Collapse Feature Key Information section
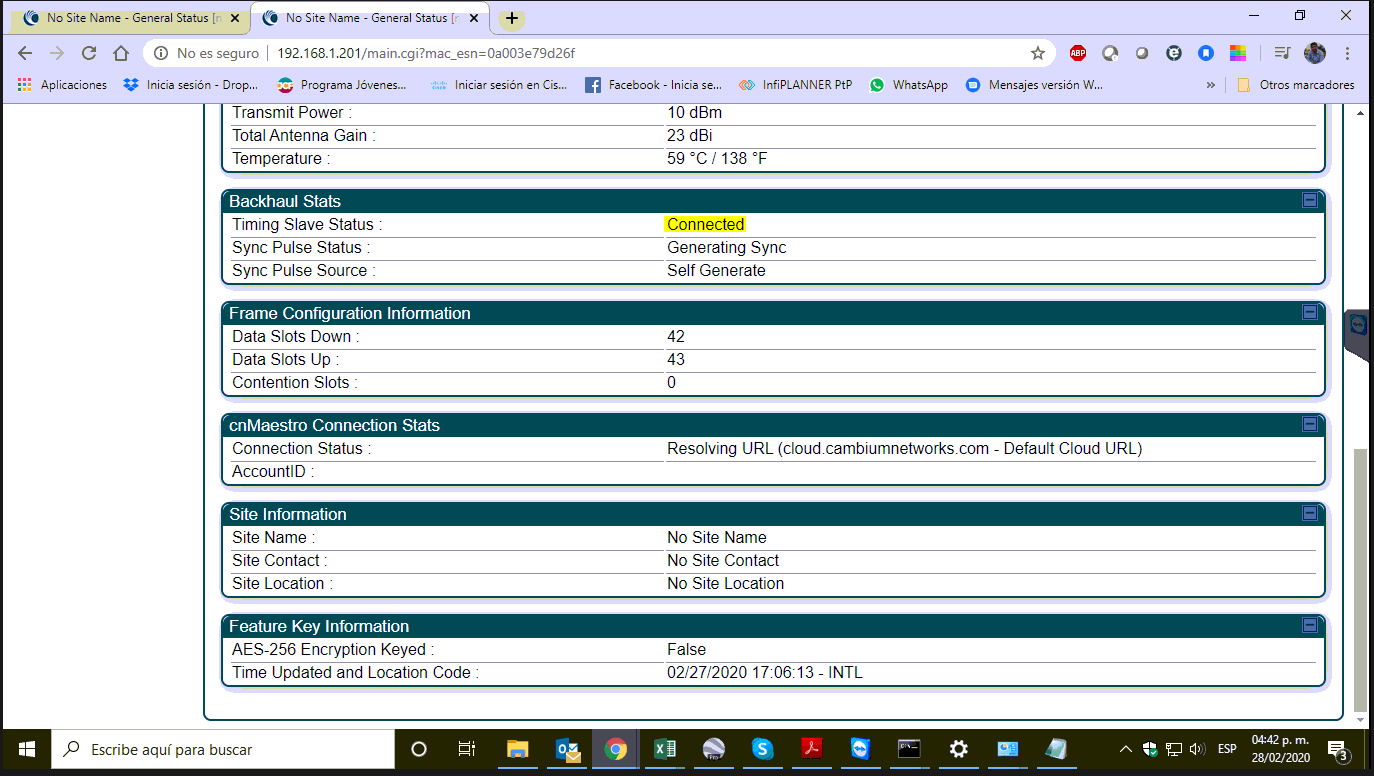The image size is (1374, 776). pyautogui.click(x=1309, y=626)
